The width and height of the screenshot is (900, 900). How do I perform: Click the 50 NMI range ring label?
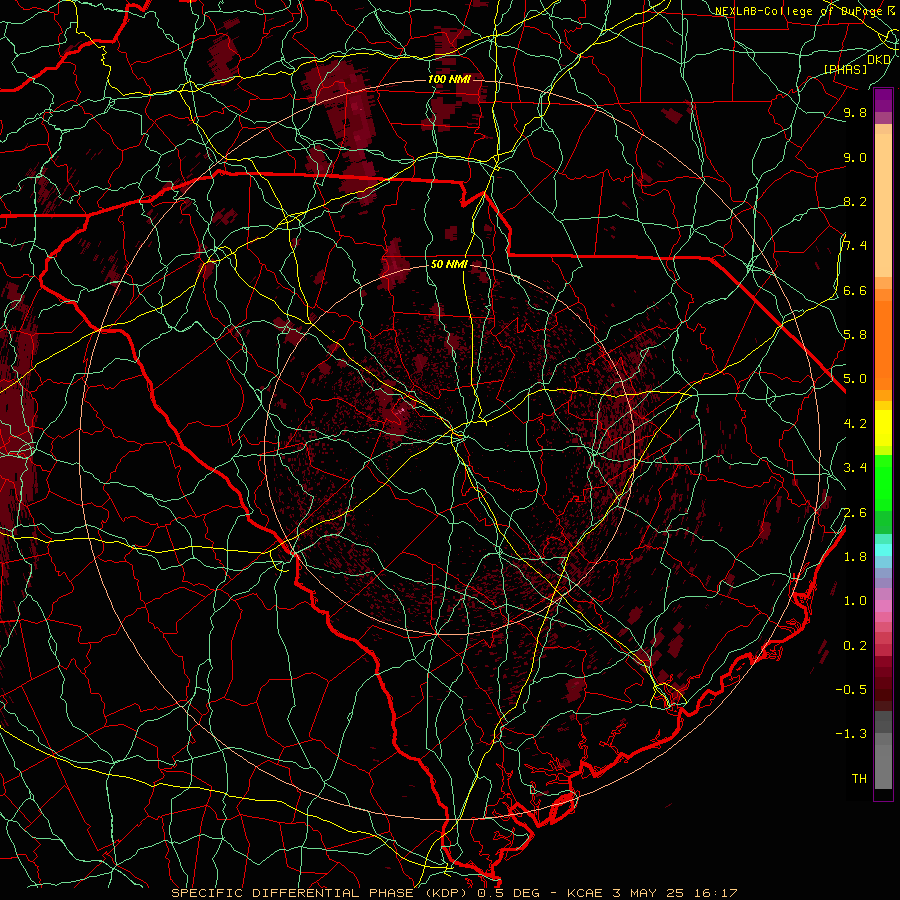(x=449, y=265)
